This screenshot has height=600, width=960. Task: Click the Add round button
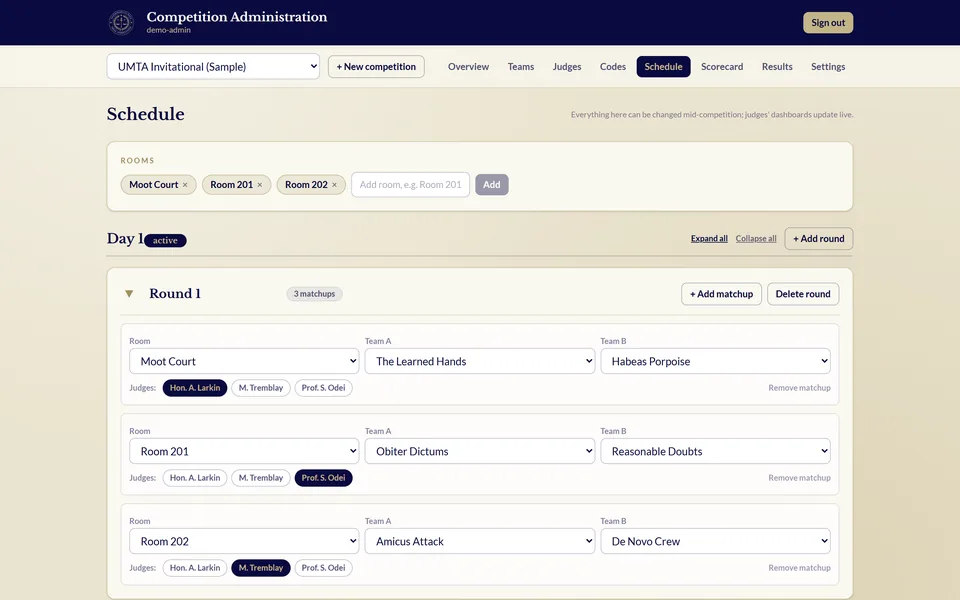point(819,239)
